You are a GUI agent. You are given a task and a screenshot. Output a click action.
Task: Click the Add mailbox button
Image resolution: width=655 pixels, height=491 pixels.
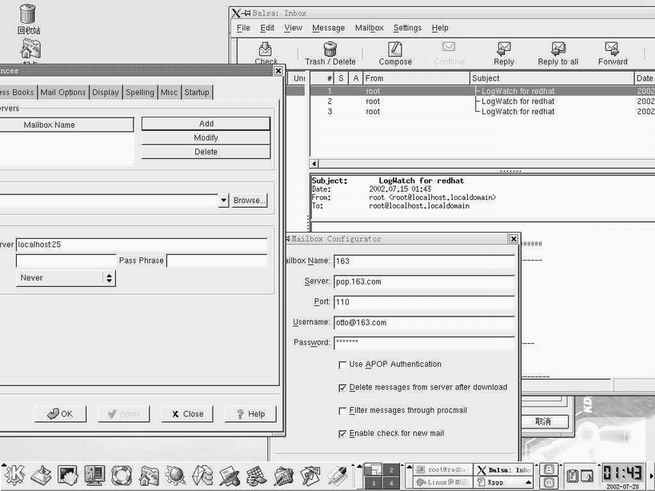point(206,124)
